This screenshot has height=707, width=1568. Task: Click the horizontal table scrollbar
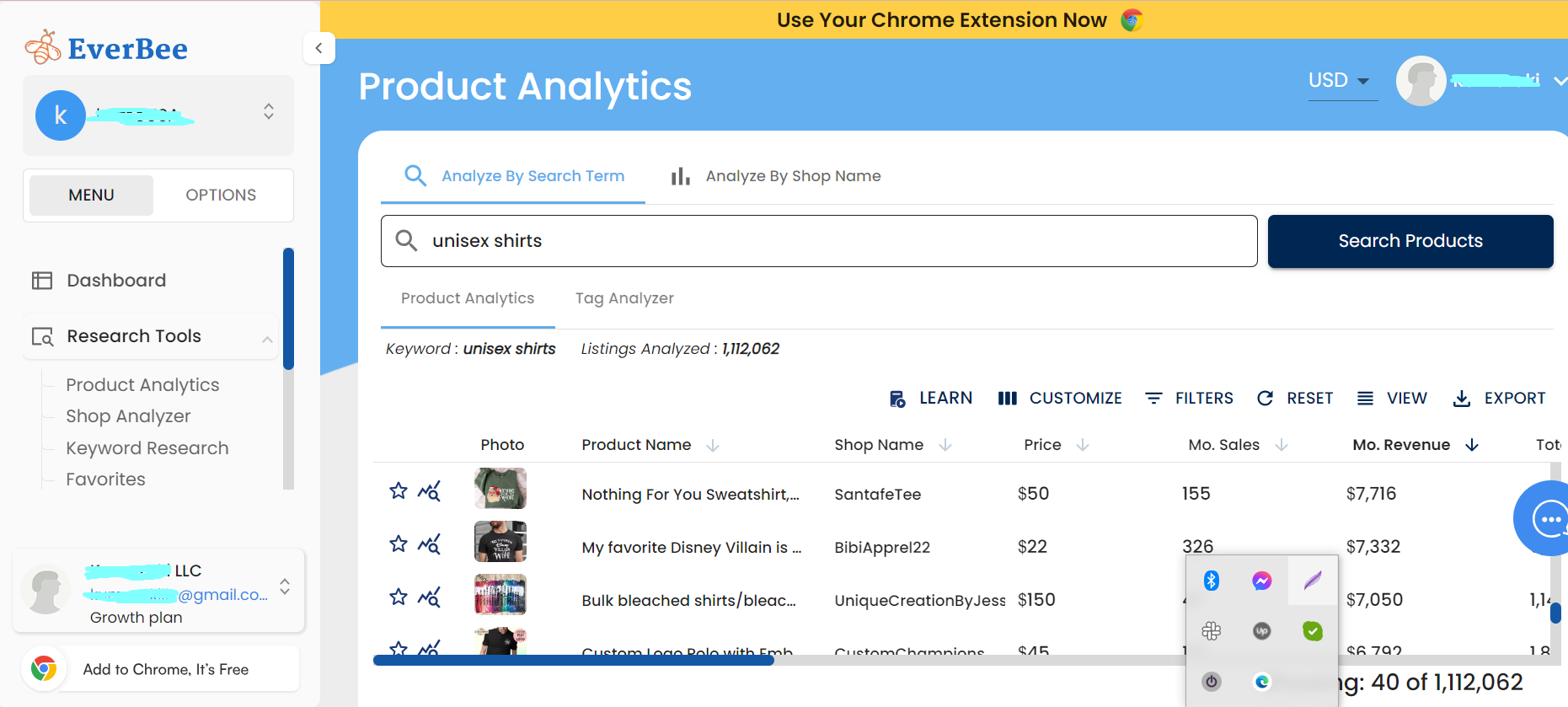tap(573, 661)
